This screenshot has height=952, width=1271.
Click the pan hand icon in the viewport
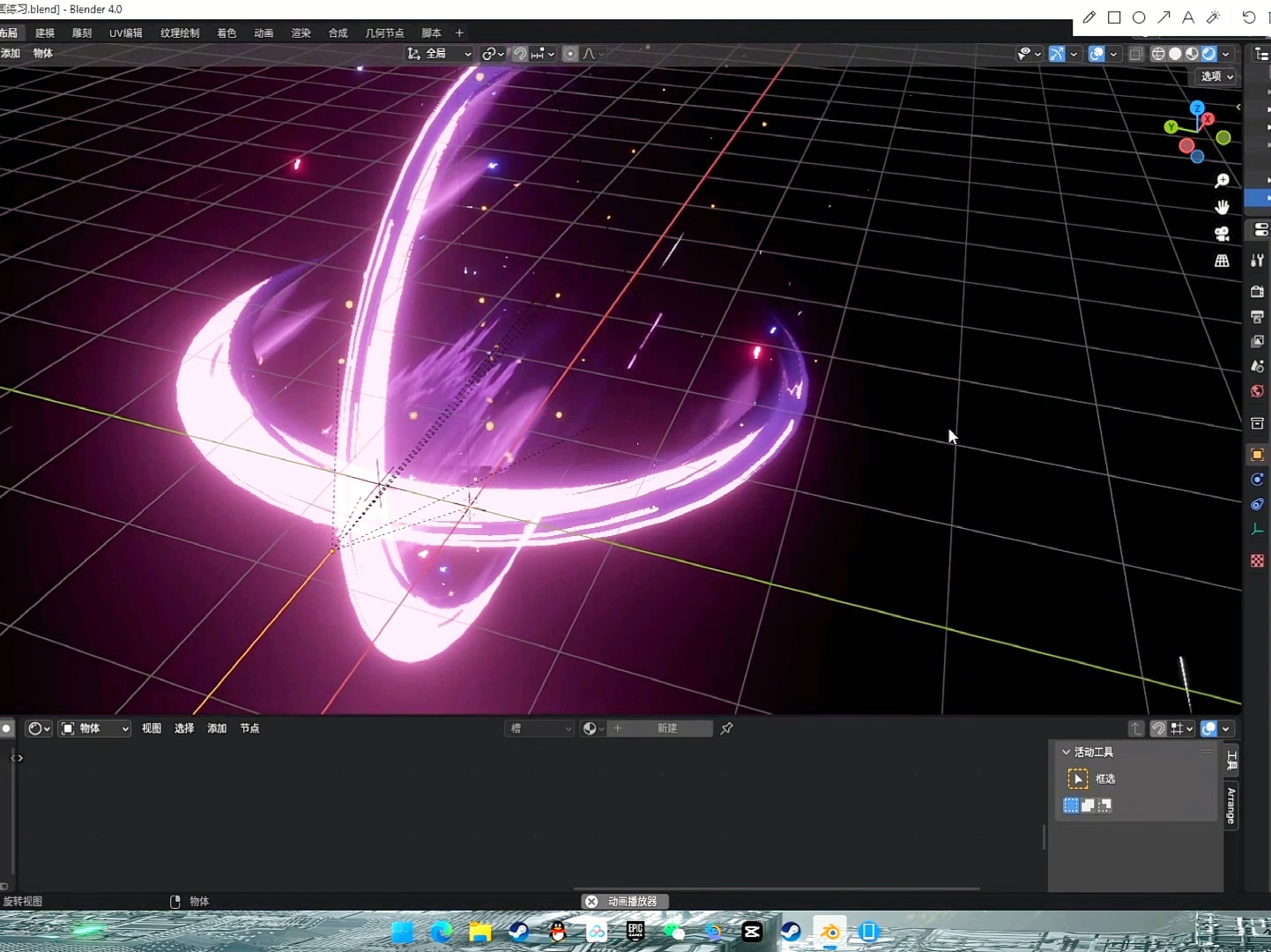(1222, 207)
